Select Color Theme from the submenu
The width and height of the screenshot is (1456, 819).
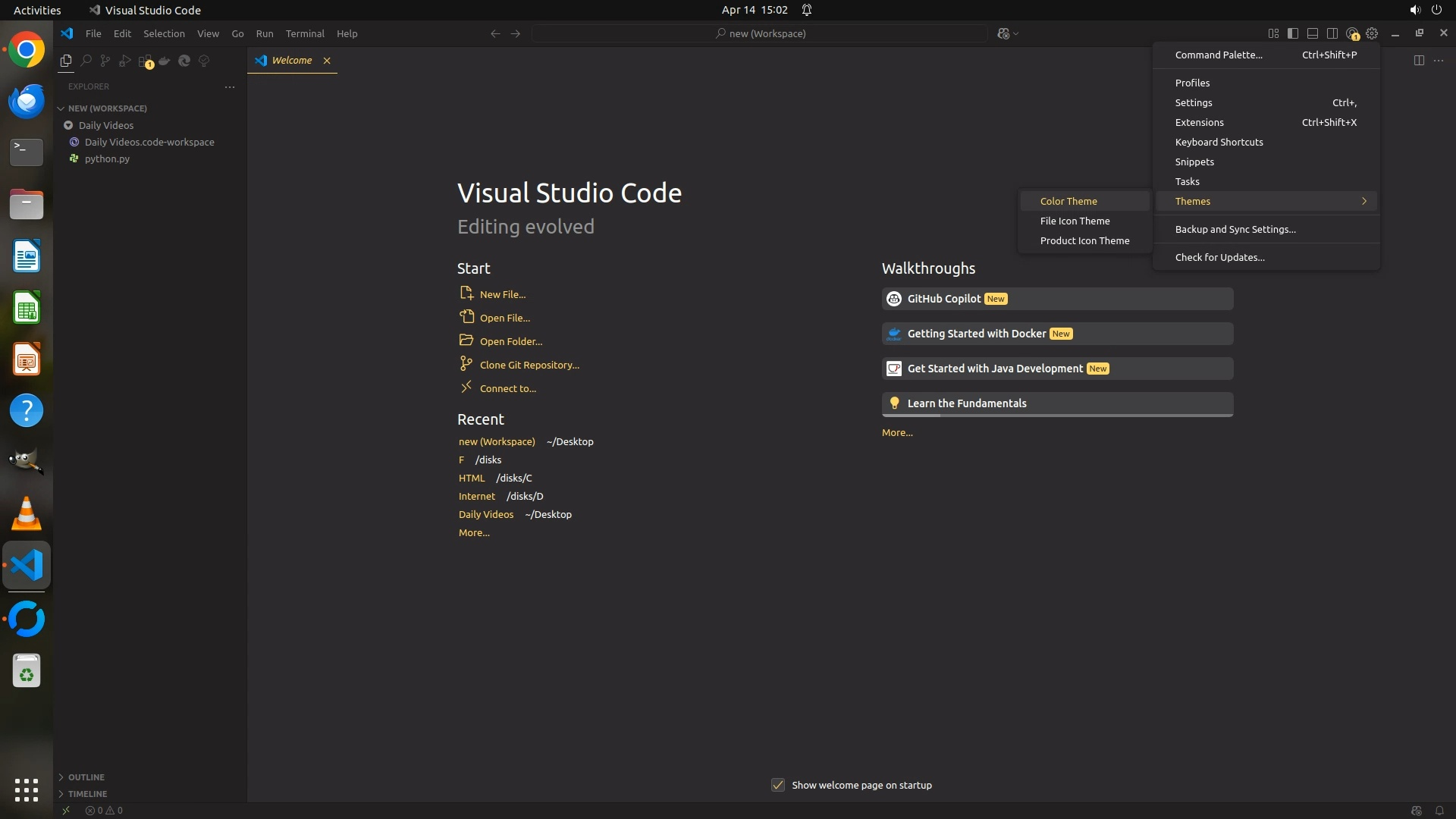tap(1068, 201)
